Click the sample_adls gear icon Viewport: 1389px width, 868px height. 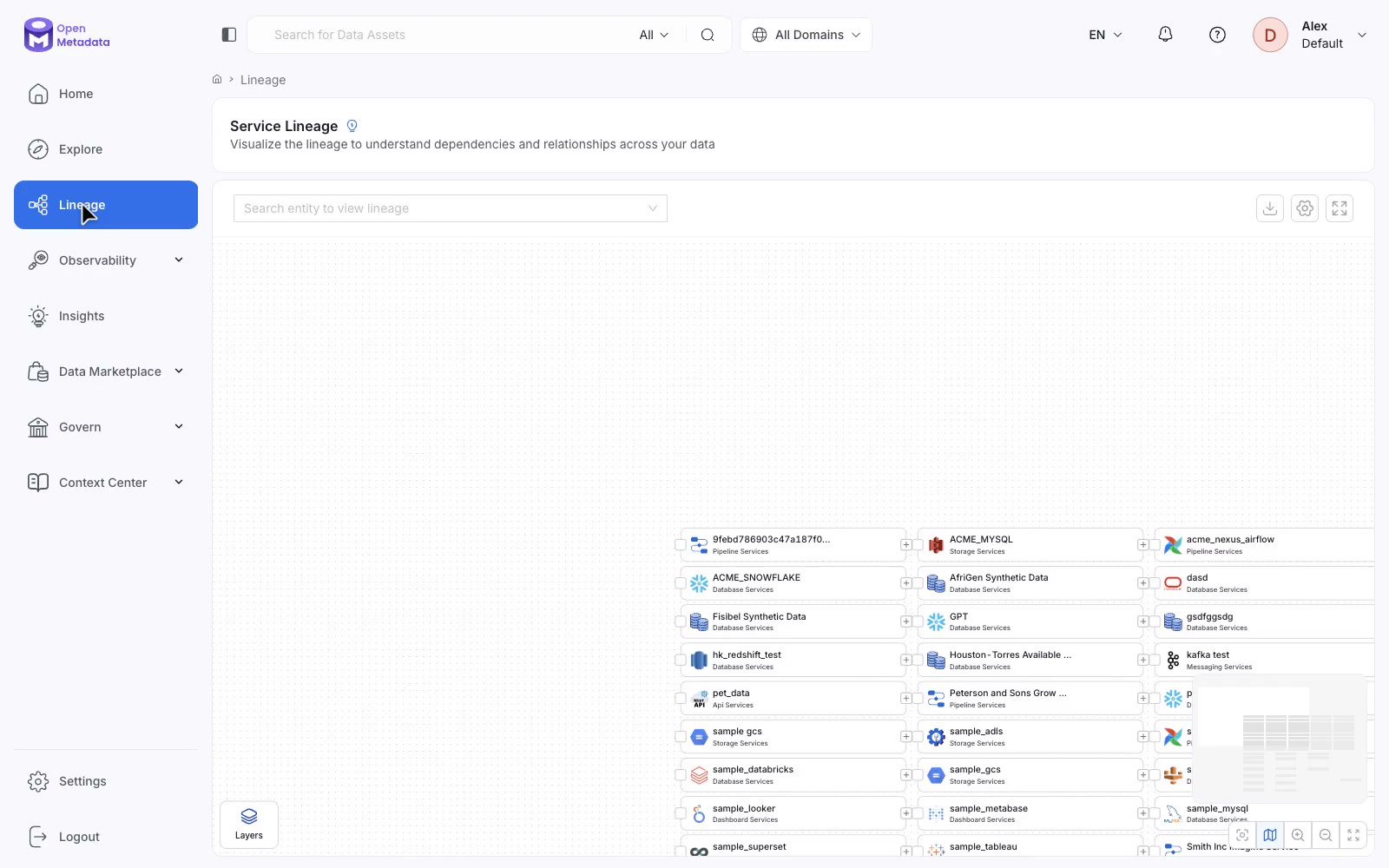(x=936, y=737)
